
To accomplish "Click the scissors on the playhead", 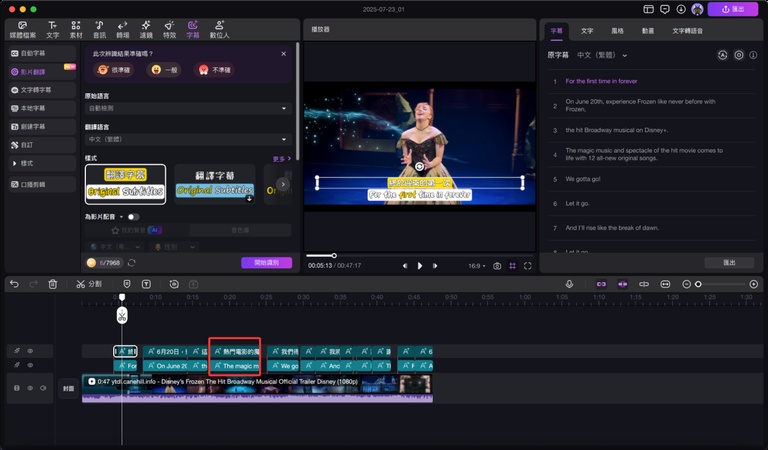I will click(x=122, y=315).
